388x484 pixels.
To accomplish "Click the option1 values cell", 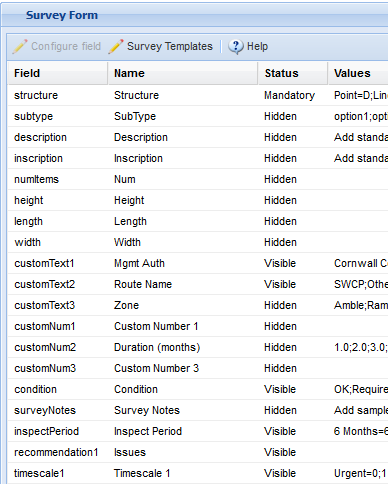I will coord(358,116).
